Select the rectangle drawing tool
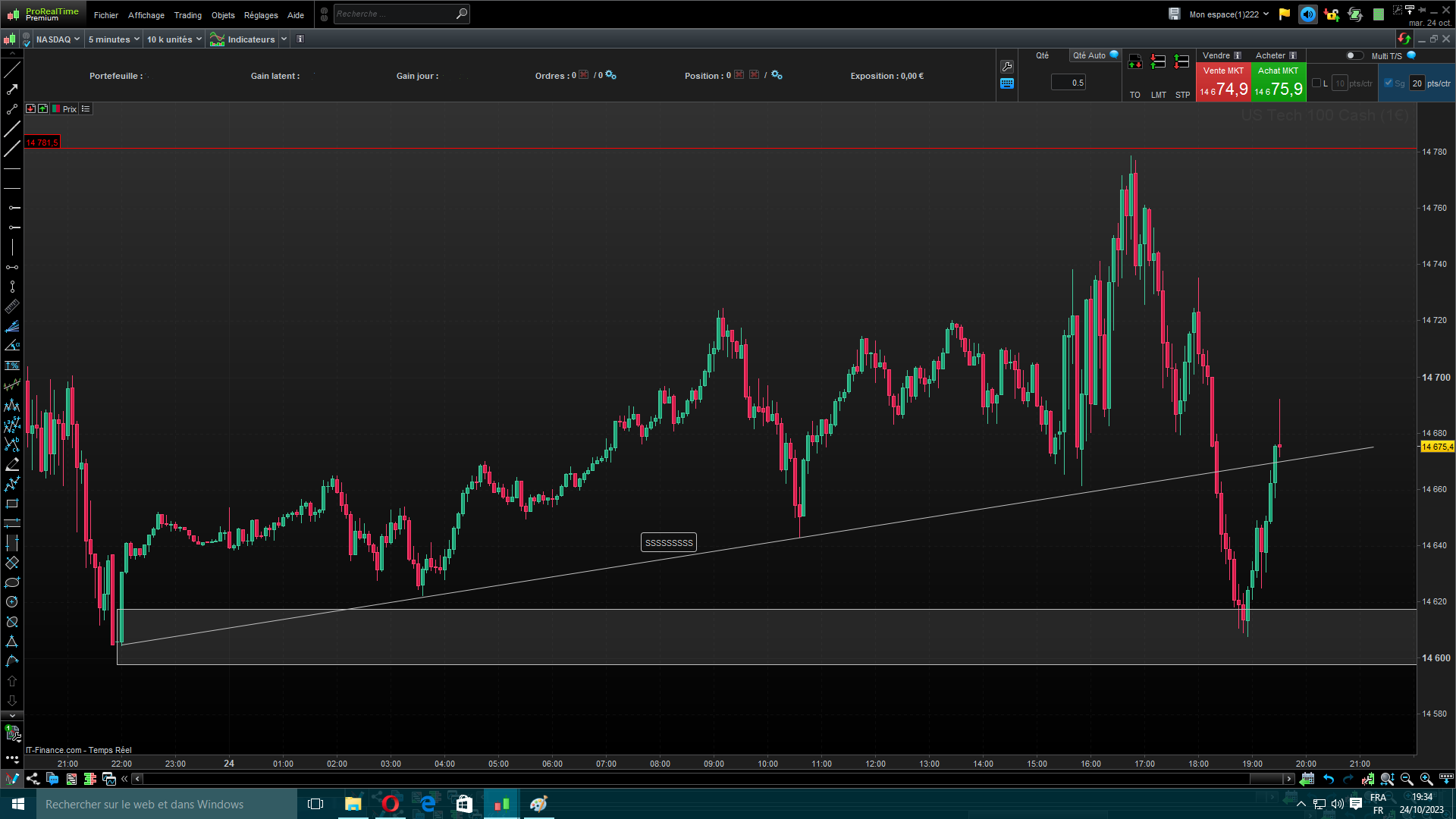 tap(12, 504)
